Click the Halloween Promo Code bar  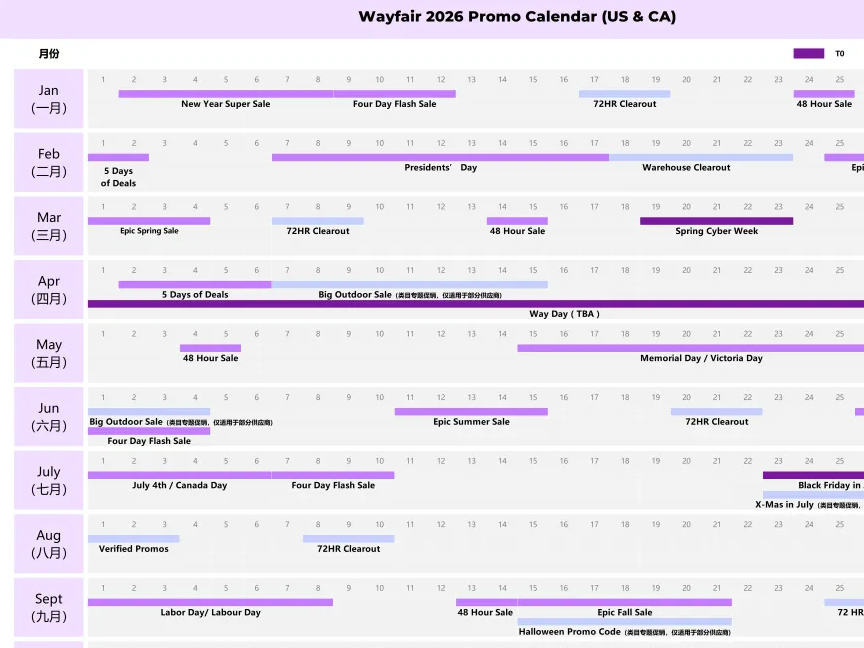coord(624,622)
